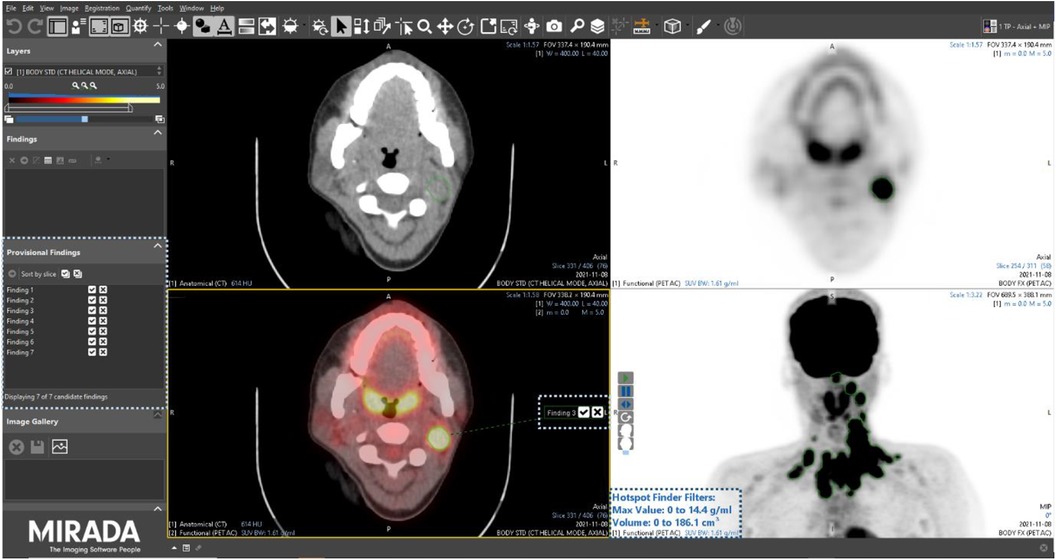Open the Tools menu
The width and height of the screenshot is (1056, 560).
[165, 8]
